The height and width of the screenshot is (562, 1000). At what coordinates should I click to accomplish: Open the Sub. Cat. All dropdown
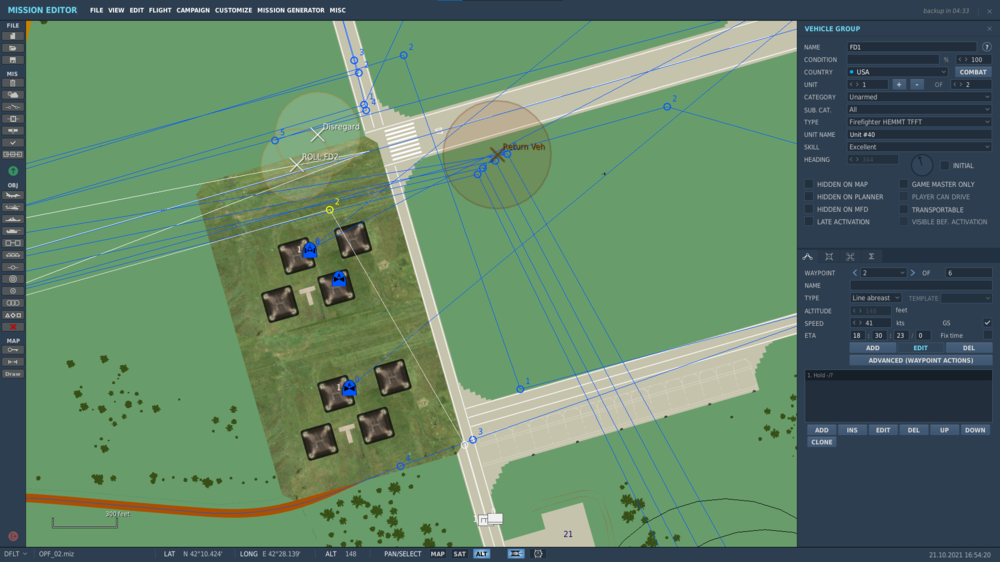pos(919,110)
